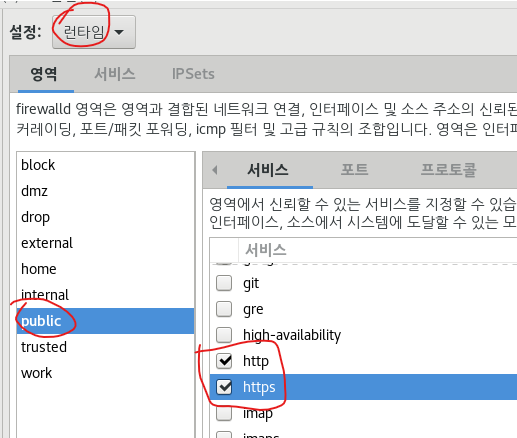Screen dimensions: 517x438
Task: Select the external zone
Action: pos(105,243)
